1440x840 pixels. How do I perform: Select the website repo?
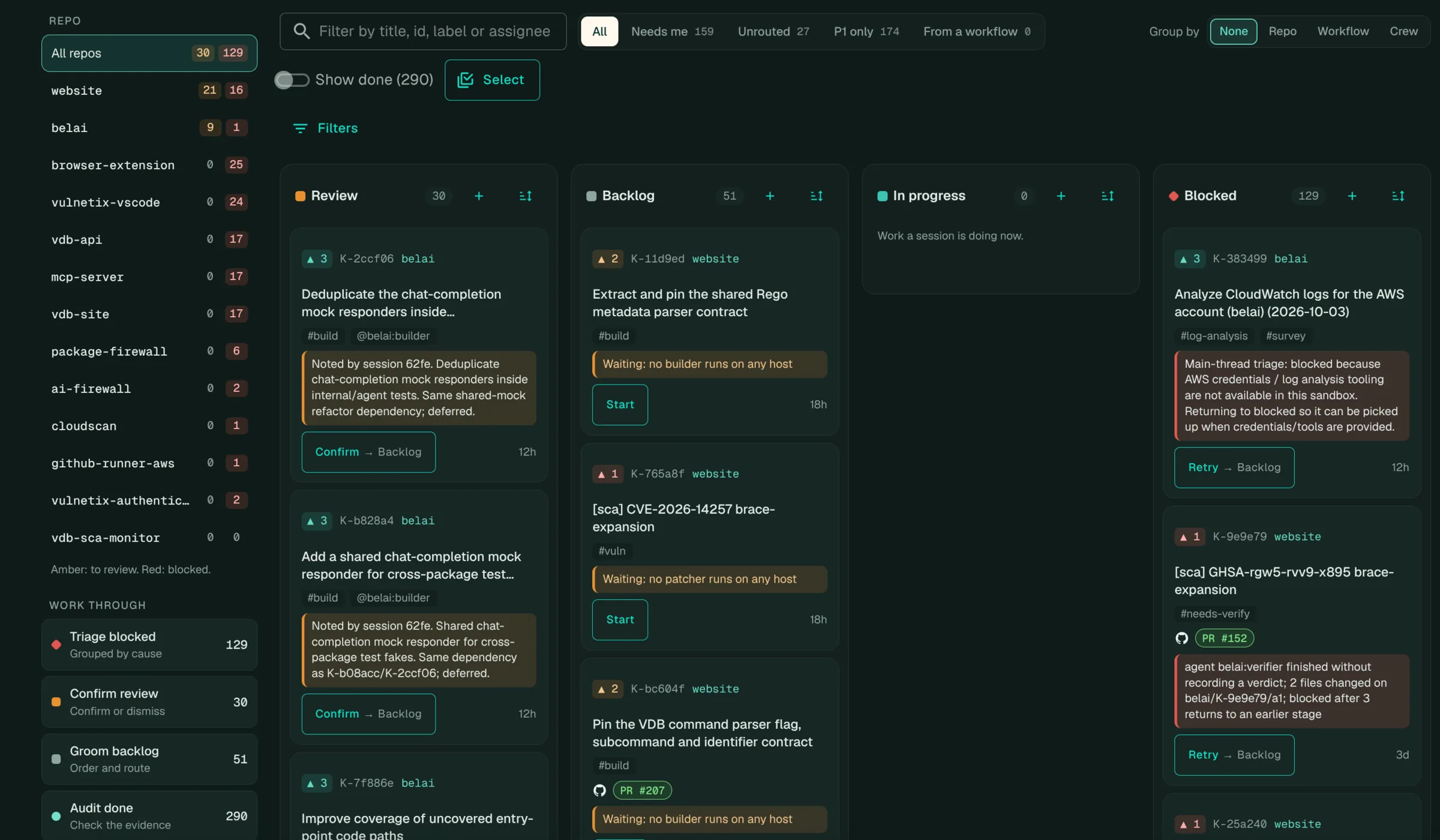click(x=149, y=91)
